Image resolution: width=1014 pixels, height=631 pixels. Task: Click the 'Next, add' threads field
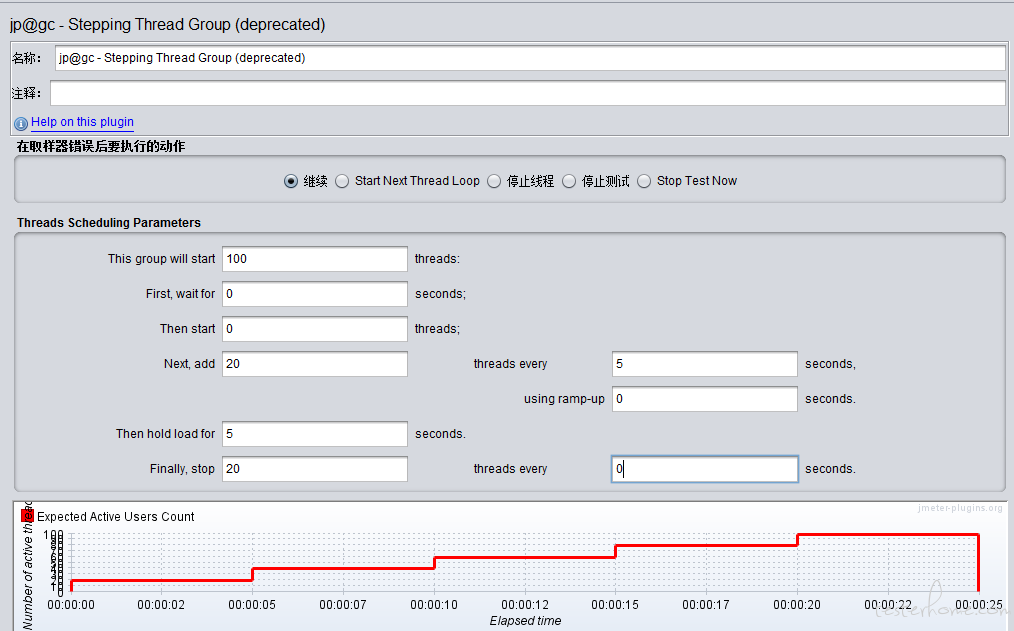pyautogui.click(x=314, y=364)
